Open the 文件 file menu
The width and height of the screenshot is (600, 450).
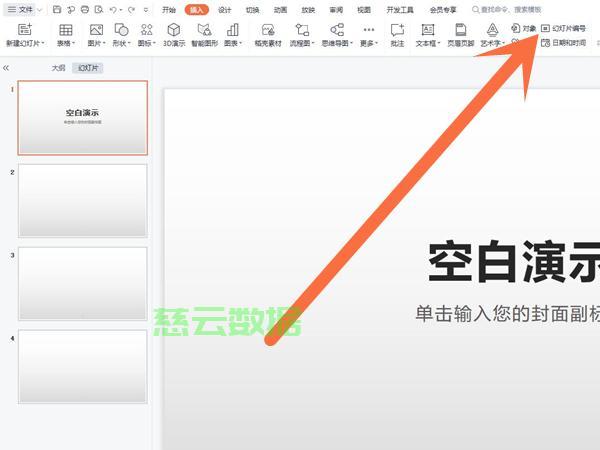(x=21, y=9)
